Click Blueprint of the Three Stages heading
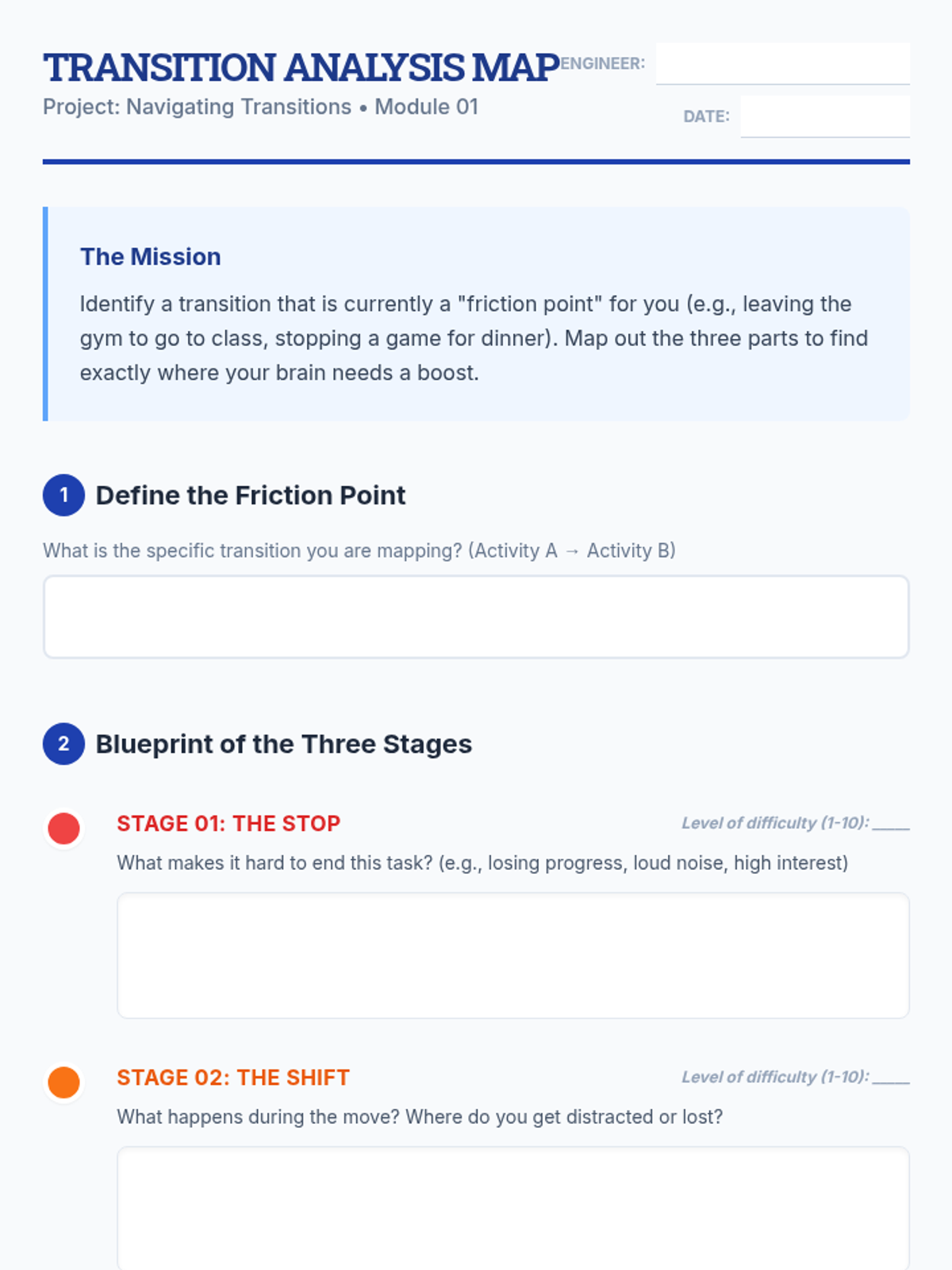The height and width of the screenshot is (1270, 952). (x=284, y=744)
